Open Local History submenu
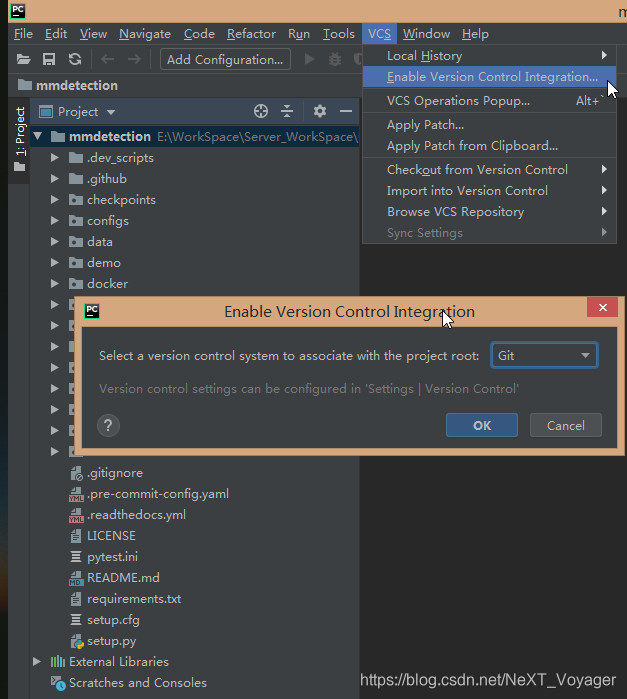627x699 pixels. pyautogui.click(x=489, y=56)
